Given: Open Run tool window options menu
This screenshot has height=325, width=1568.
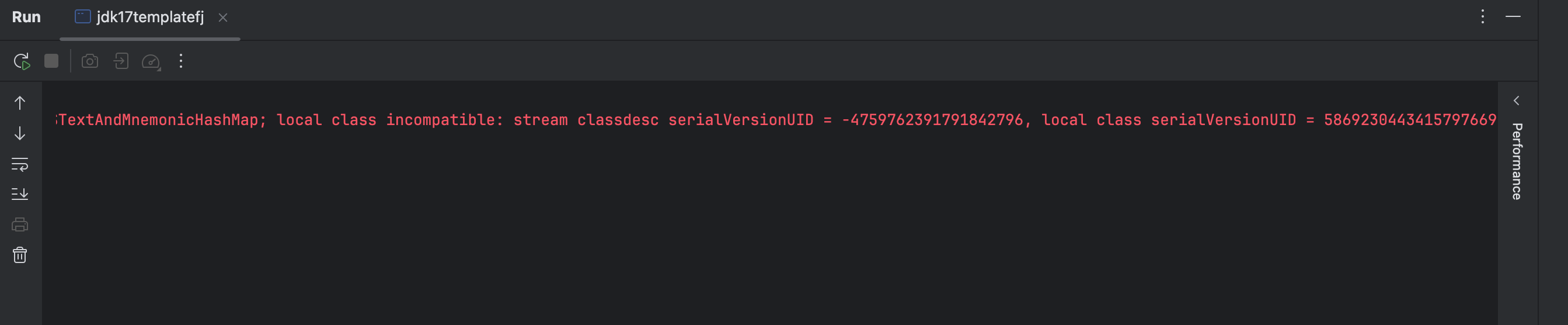Looking at the screenshot, I should (x=1483, y=16).
